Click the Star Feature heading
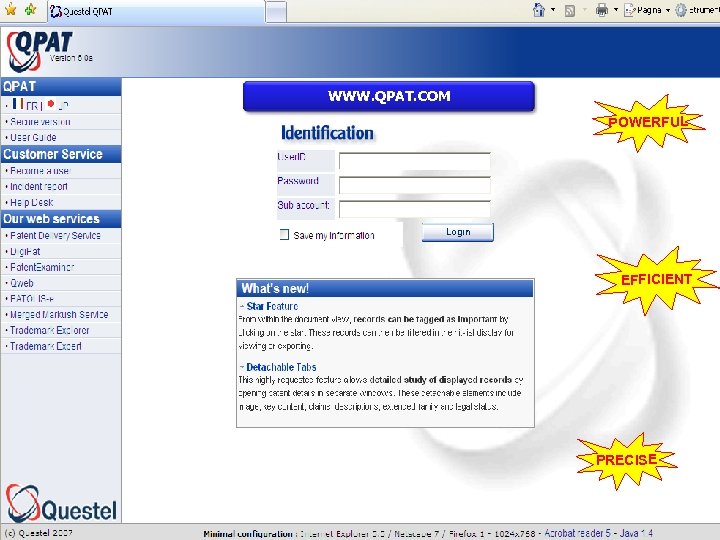 (x=272, y=306)
